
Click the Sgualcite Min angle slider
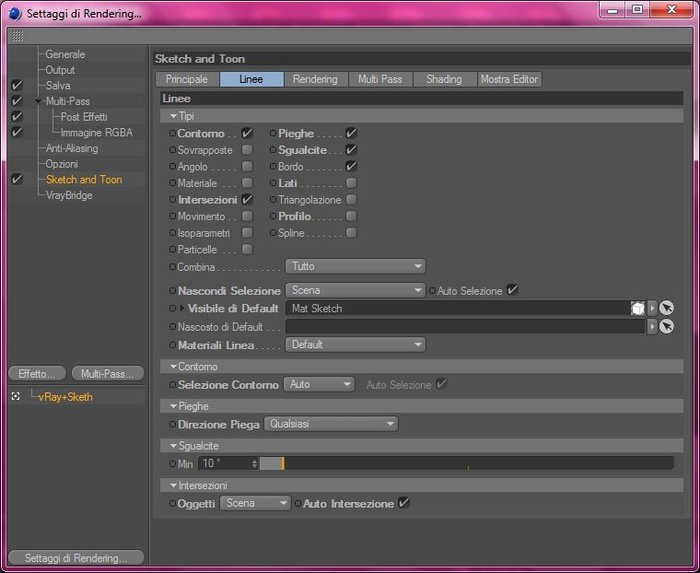(x=467, y=464)
